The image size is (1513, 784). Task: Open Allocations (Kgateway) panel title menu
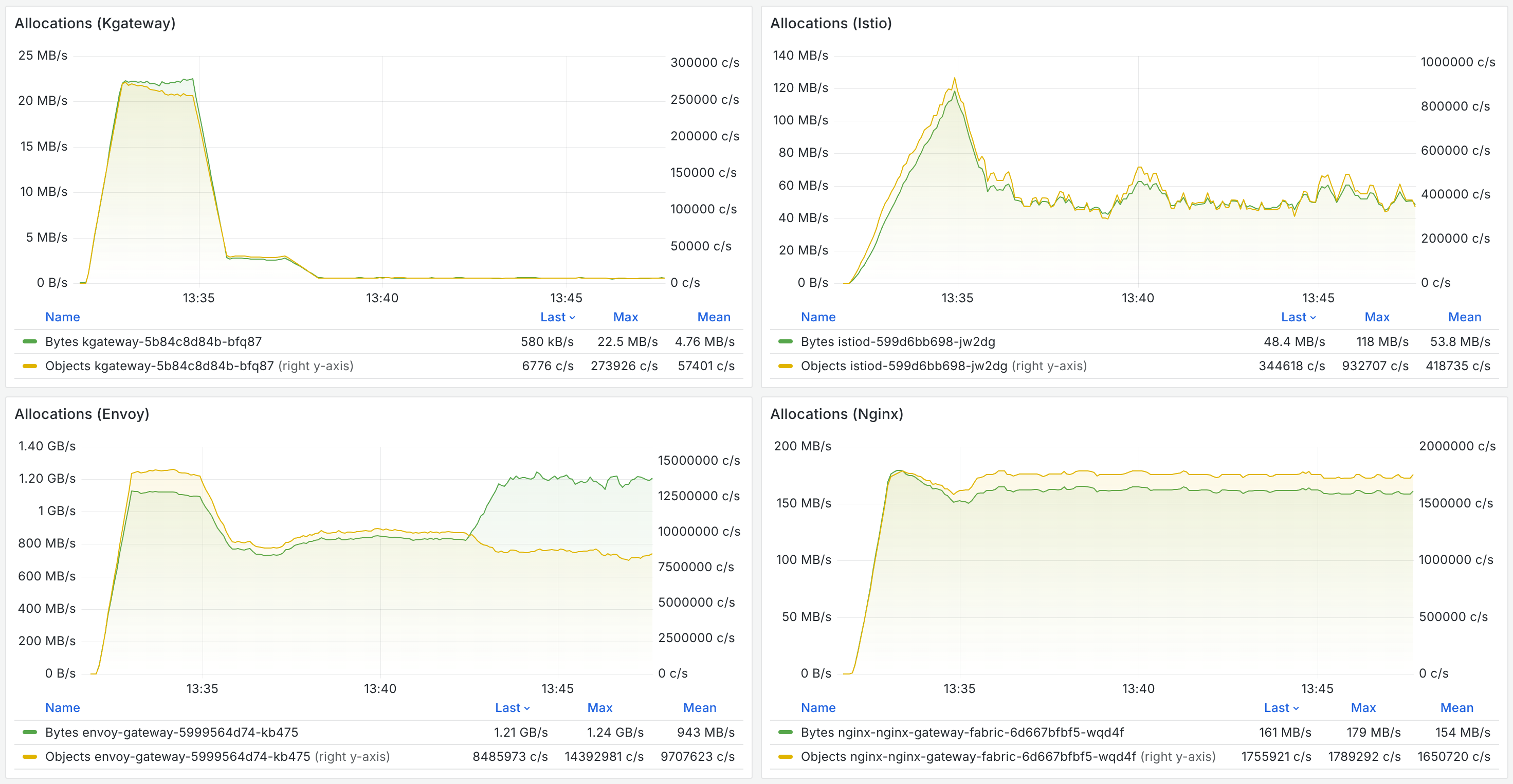[95, 24]
